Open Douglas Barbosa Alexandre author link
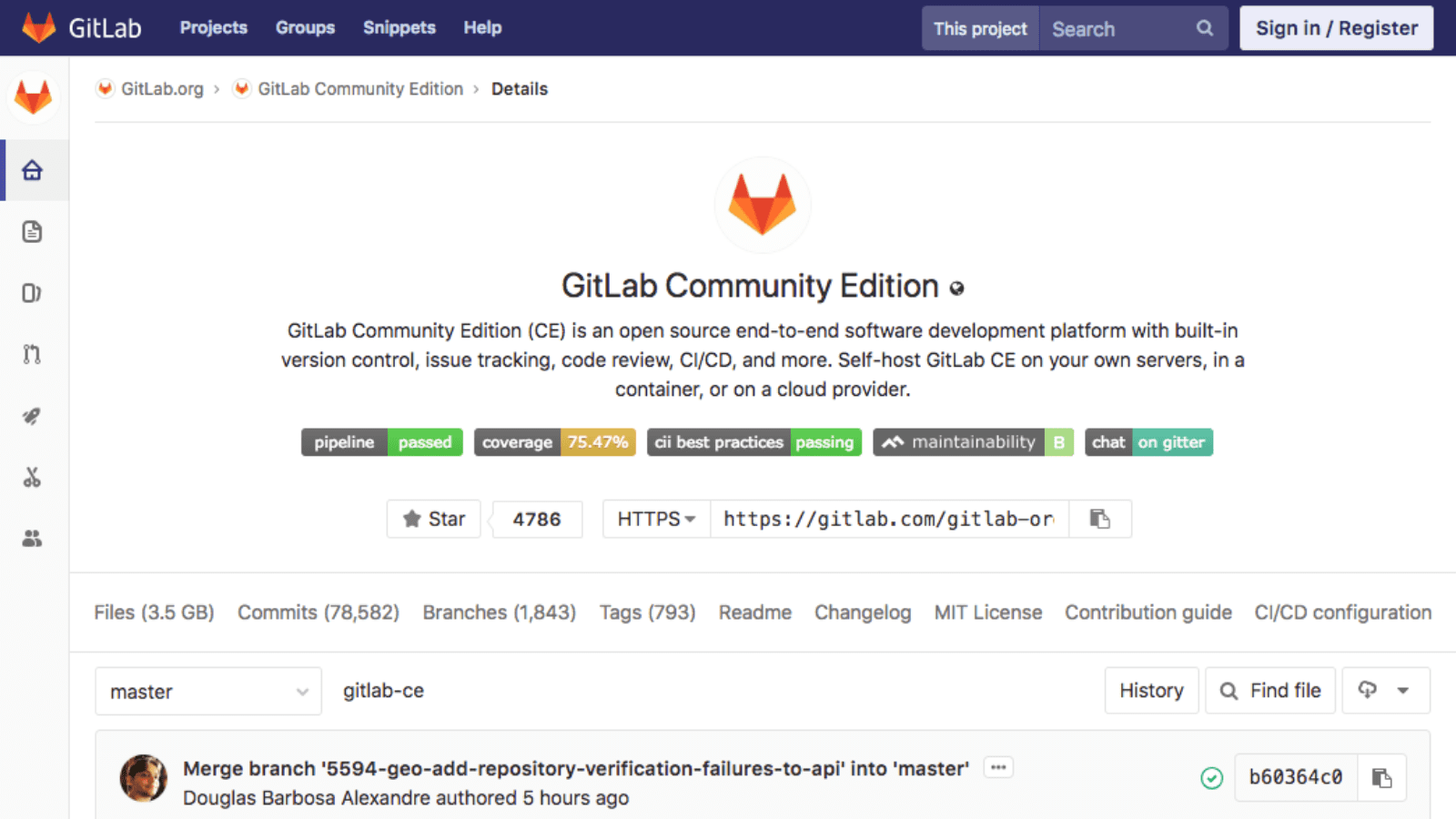Screen dimensions: 1456x819 (x=306, y=798)
